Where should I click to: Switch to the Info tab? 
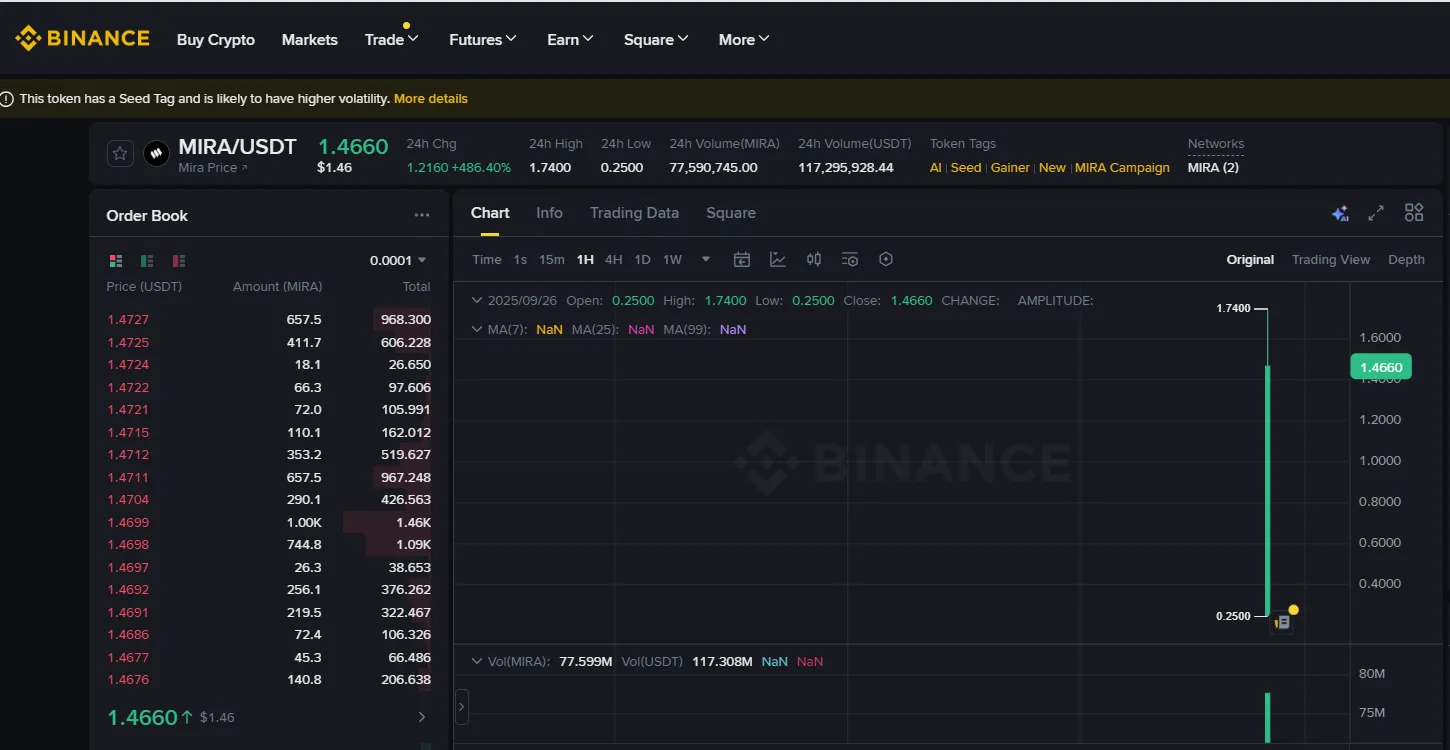[549, 213]
